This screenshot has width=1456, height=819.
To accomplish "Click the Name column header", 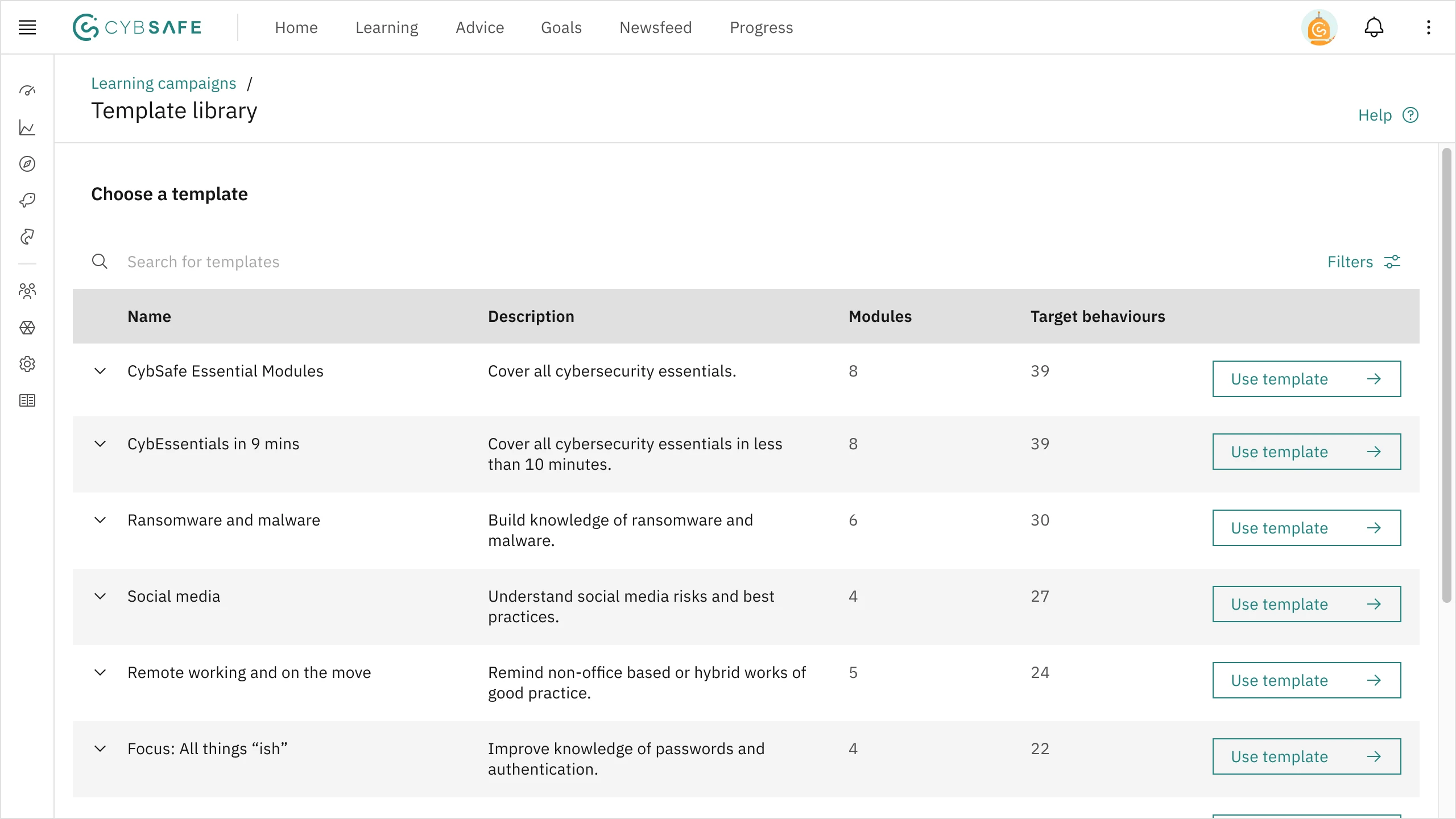I will click(149, 317).
